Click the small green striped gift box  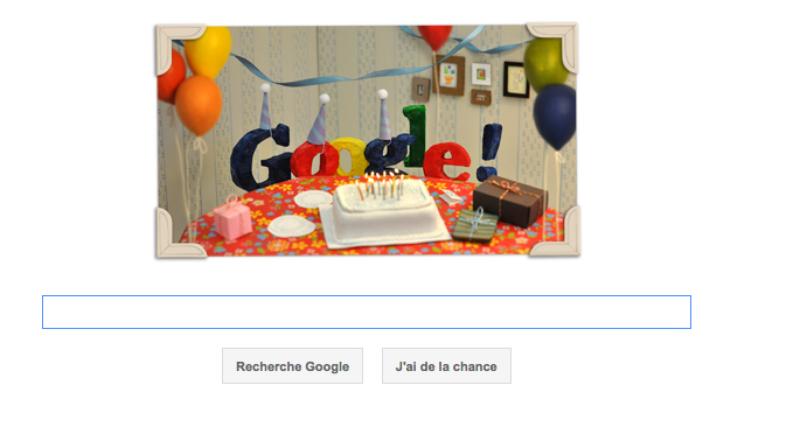click(476, 225)
